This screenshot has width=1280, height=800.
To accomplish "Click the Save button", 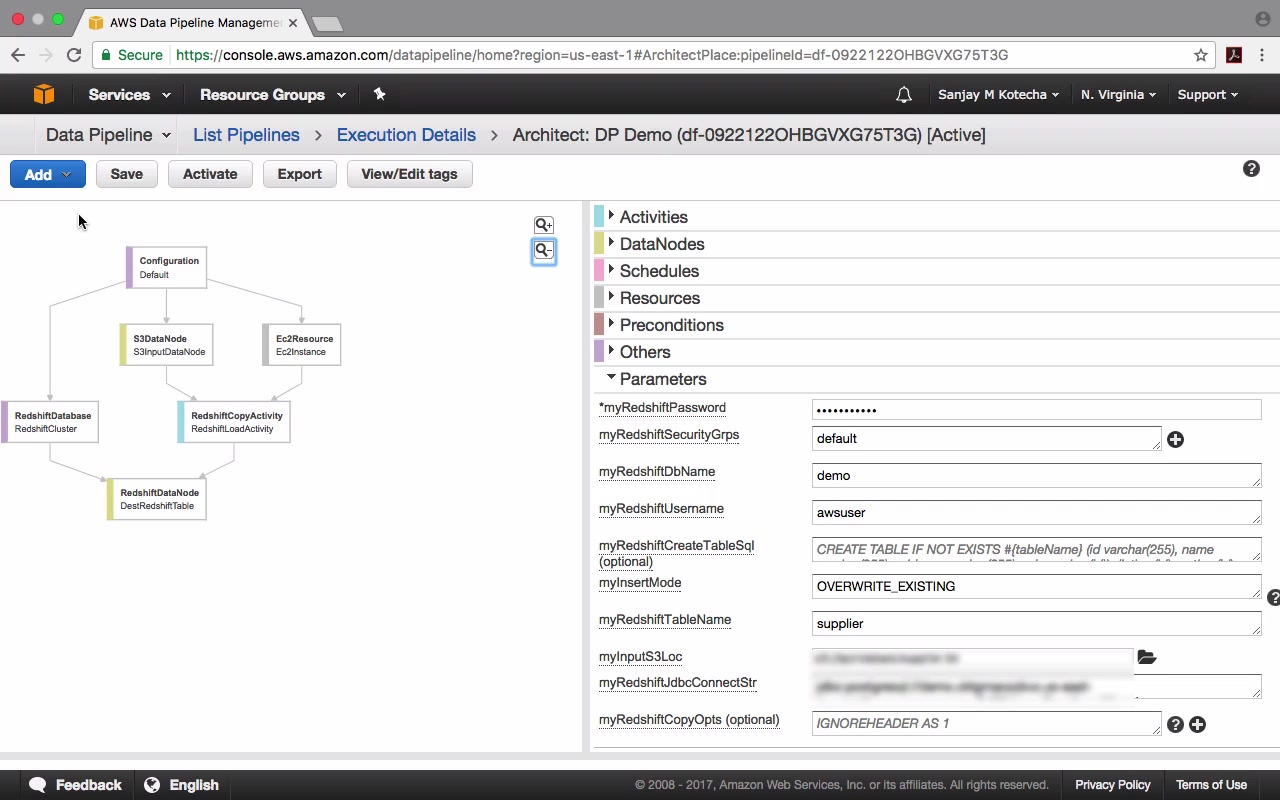I will click(126, 174).
